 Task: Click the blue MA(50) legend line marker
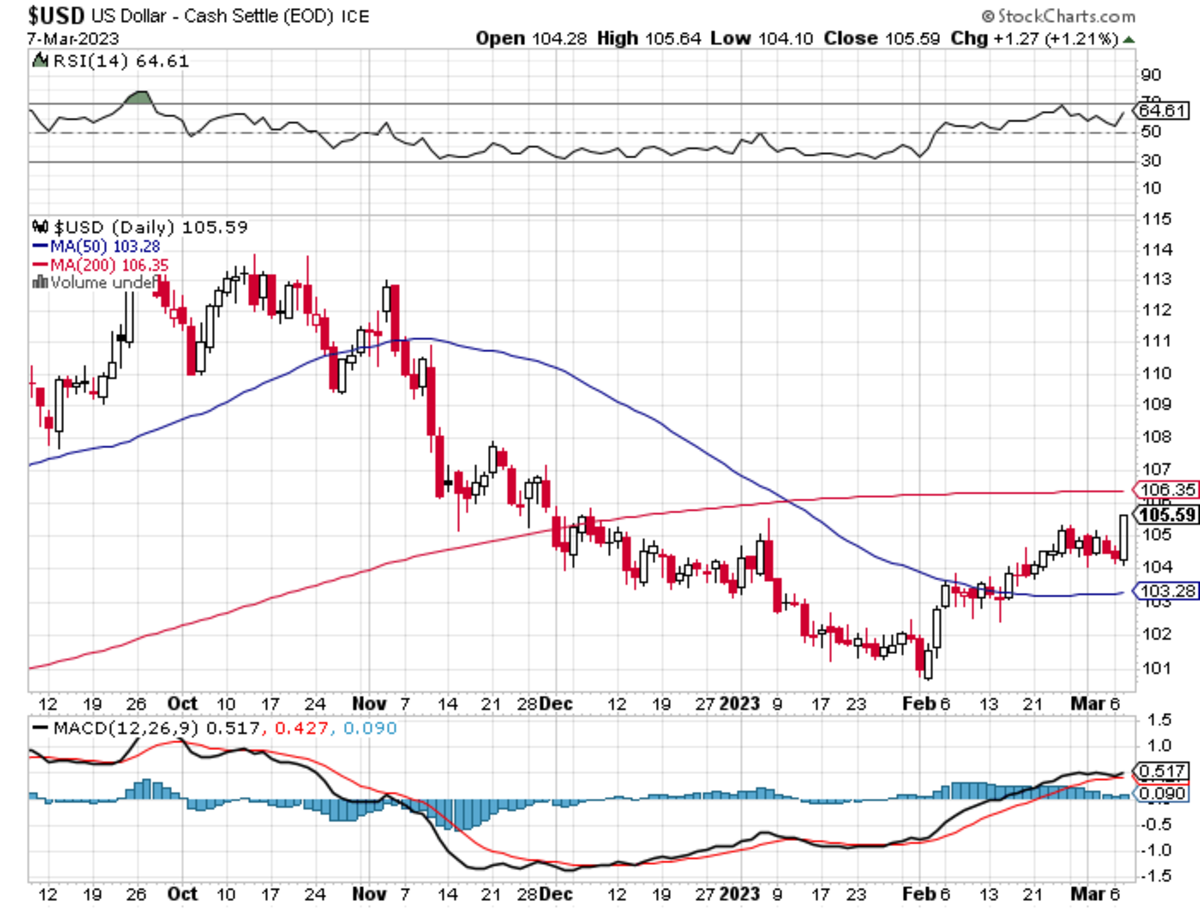click(x=40, y=245)
